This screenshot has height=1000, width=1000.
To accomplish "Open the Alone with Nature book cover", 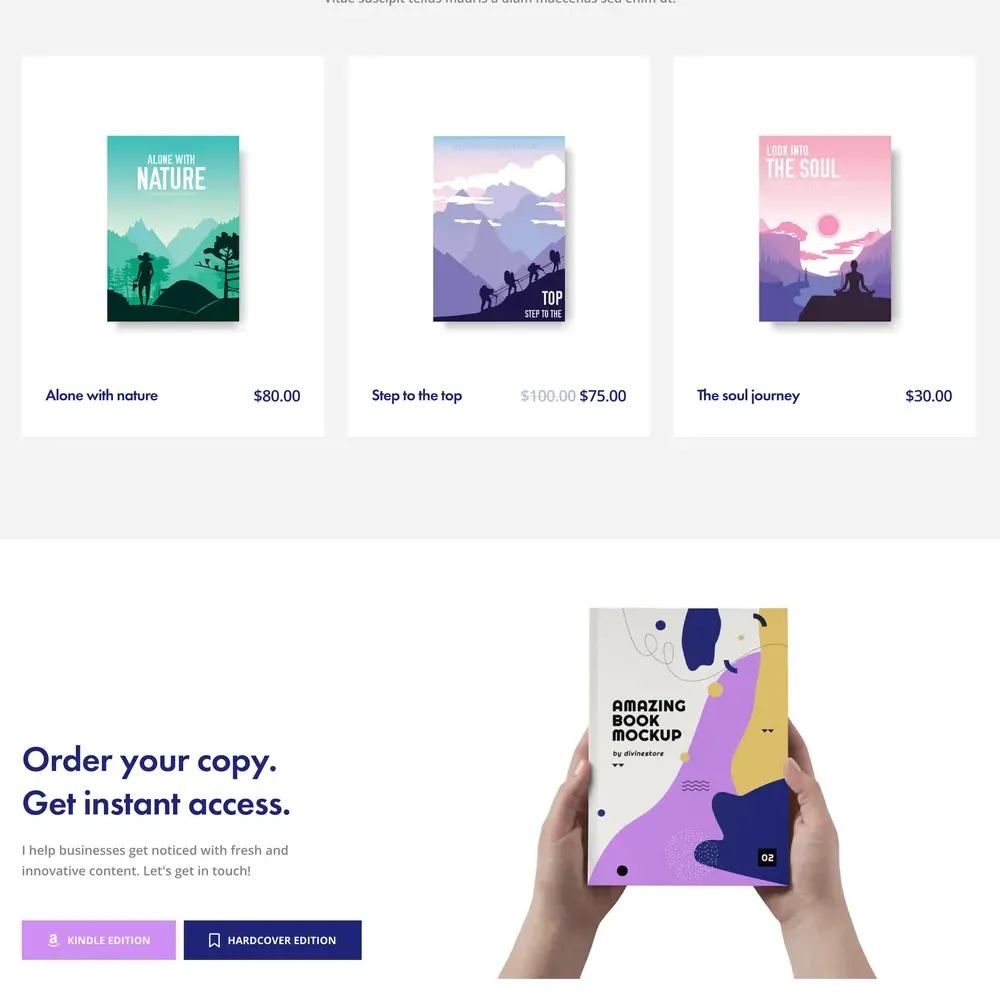I will click(173, 228).
